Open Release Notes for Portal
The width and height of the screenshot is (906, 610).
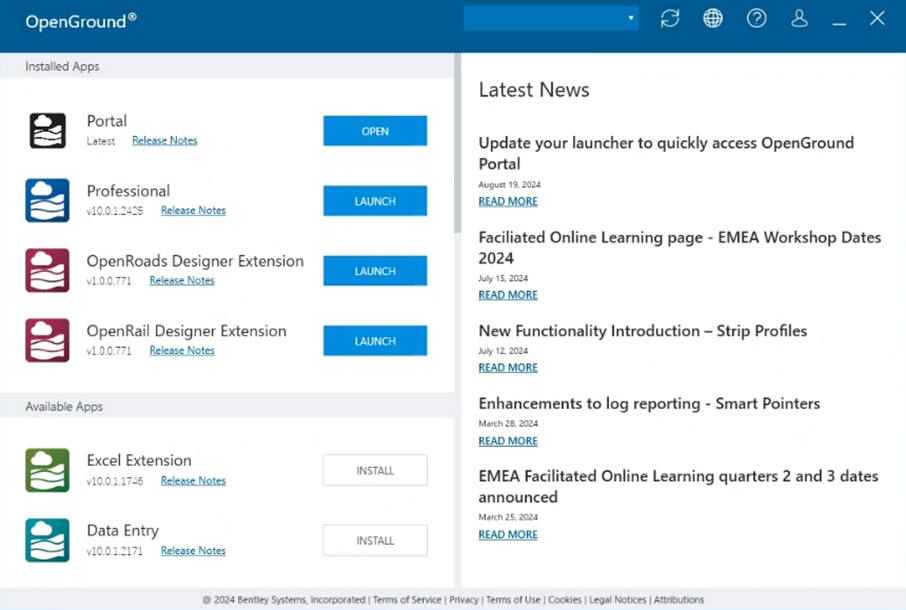tap(165, 140)
